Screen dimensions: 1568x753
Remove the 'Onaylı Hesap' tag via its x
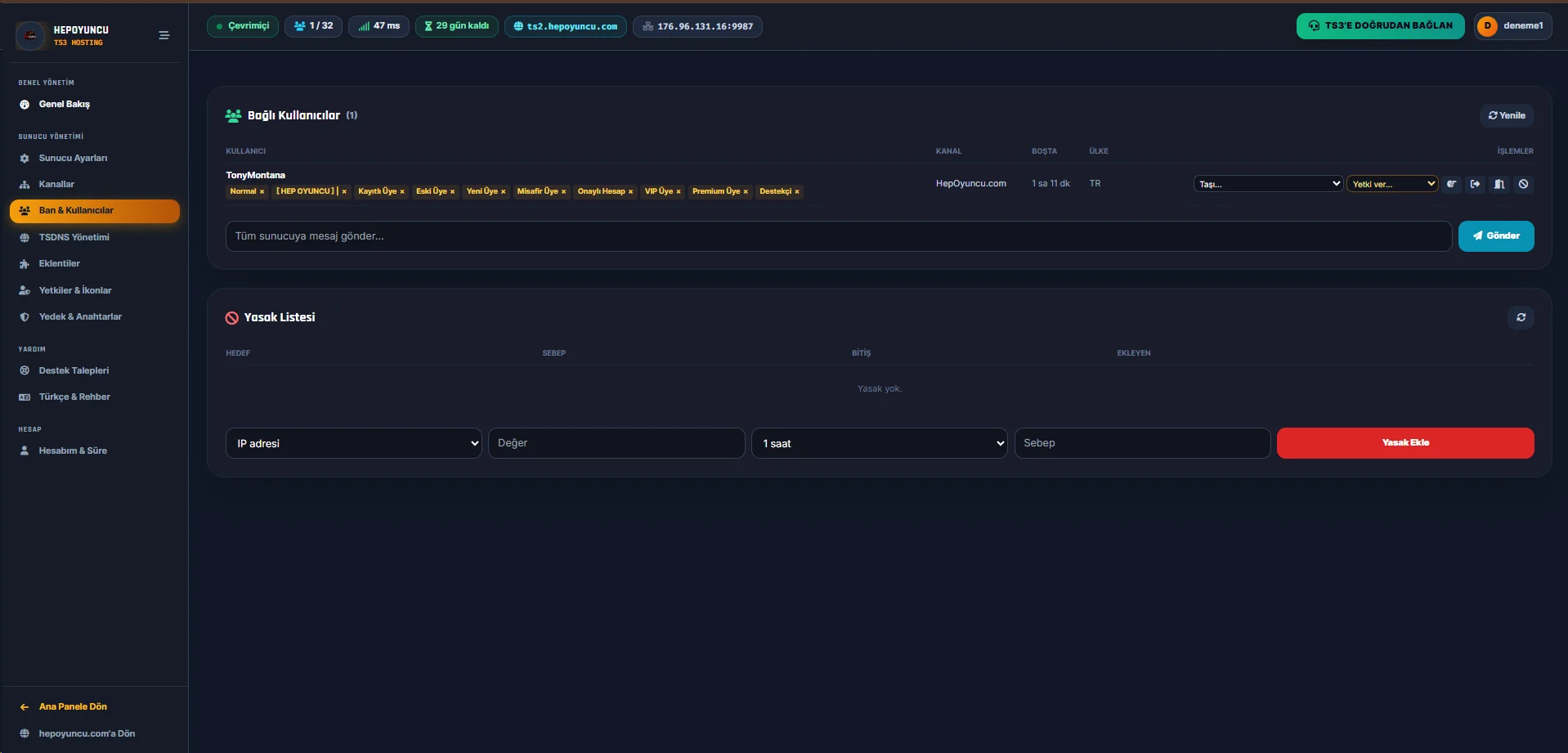point(630,192)
